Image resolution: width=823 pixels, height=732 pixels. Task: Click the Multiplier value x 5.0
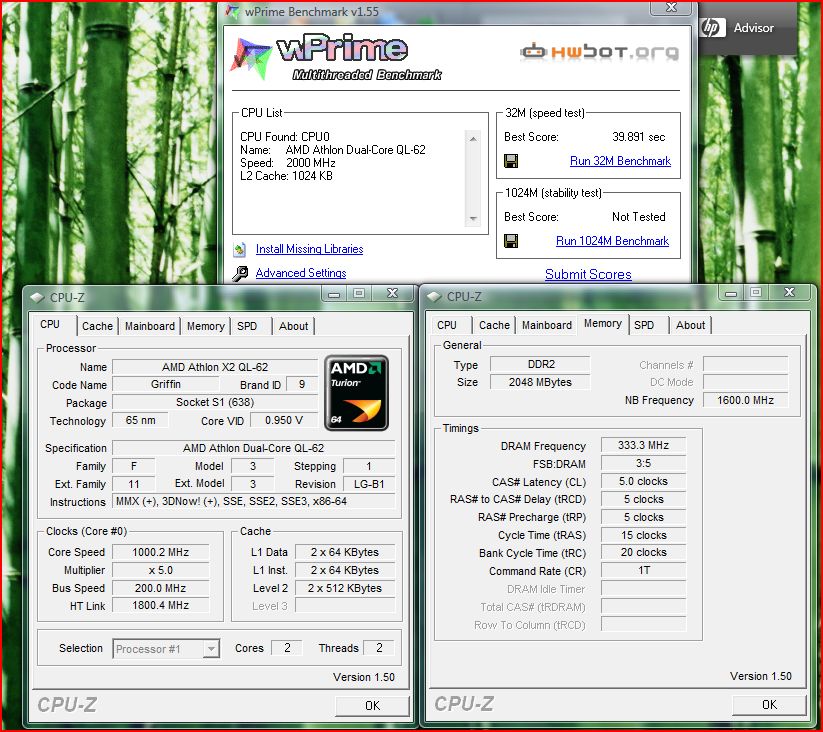[x=161, y=570]
